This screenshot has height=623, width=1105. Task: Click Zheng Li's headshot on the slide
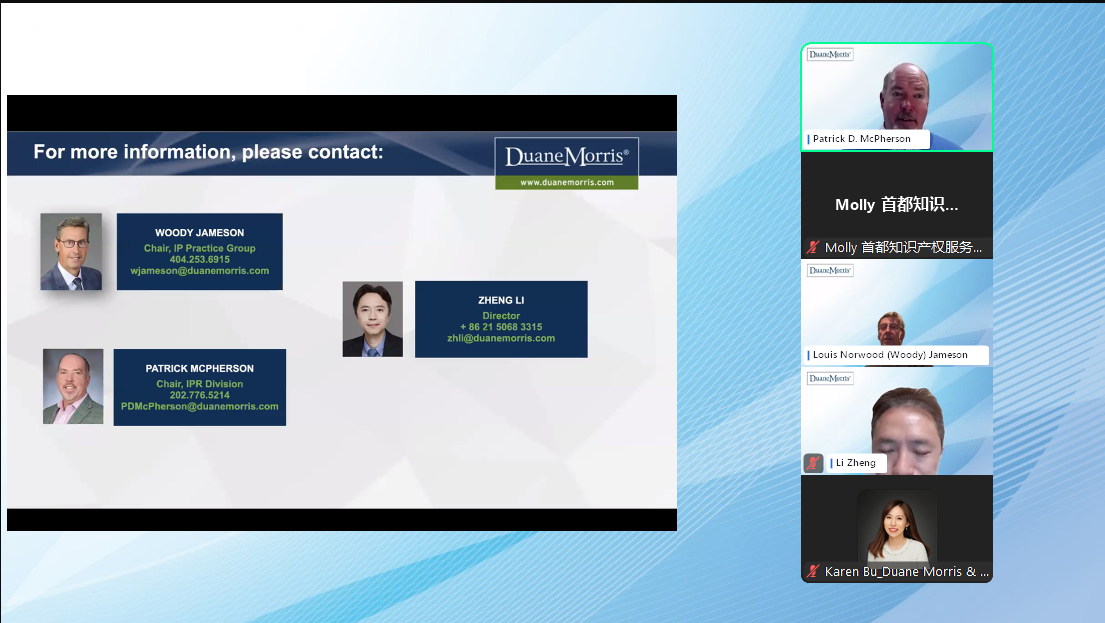373,319
